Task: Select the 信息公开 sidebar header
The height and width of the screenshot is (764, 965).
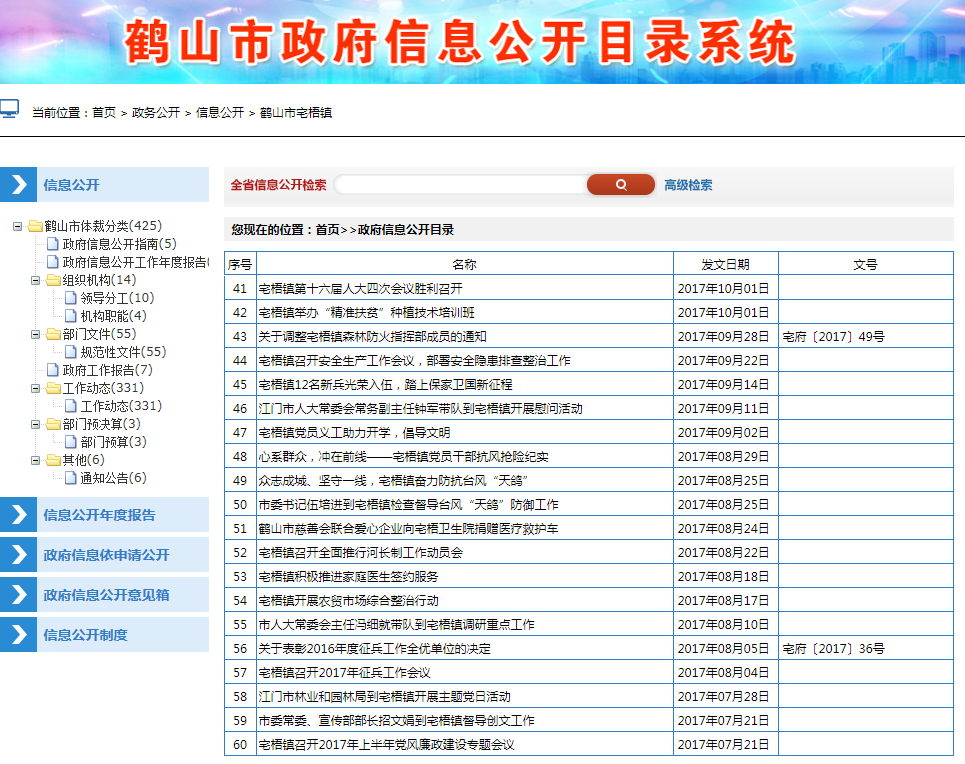Action: [71, 185]
